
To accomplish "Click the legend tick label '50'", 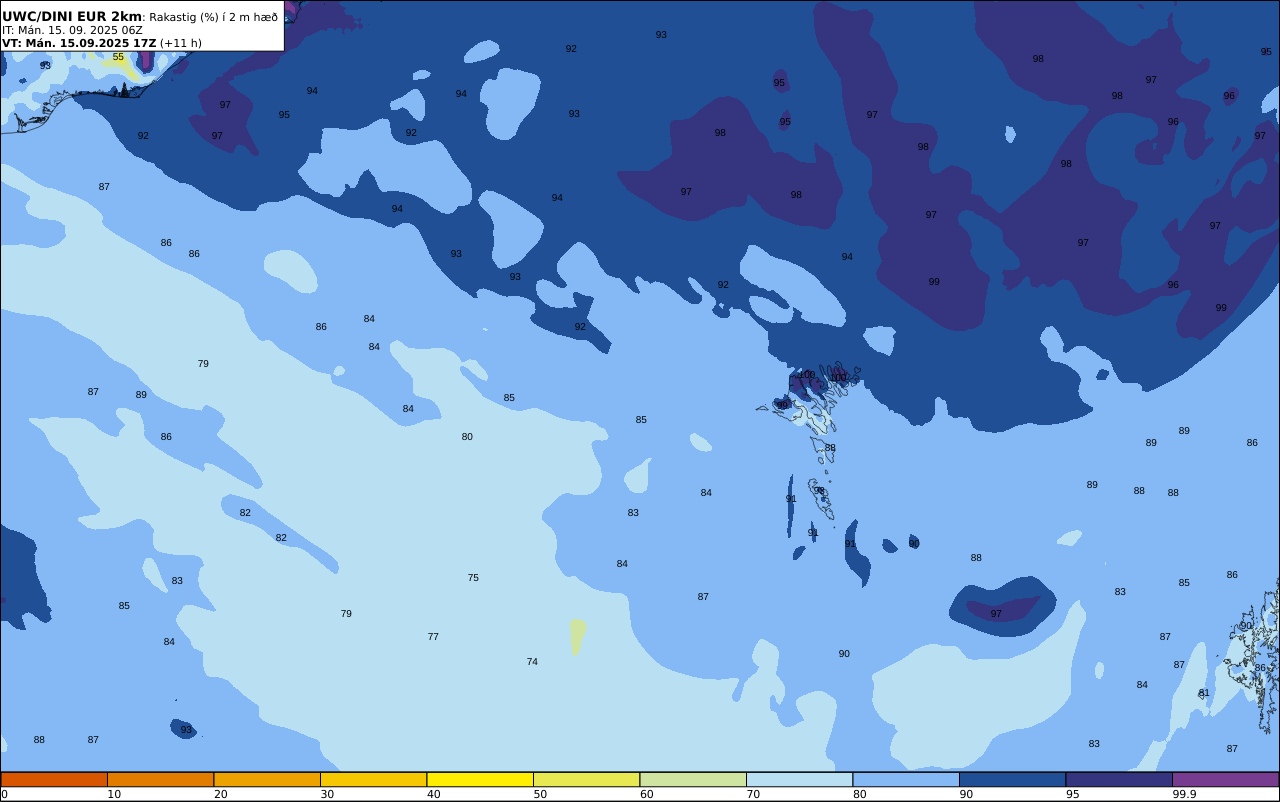I will (x=540, y=794).
